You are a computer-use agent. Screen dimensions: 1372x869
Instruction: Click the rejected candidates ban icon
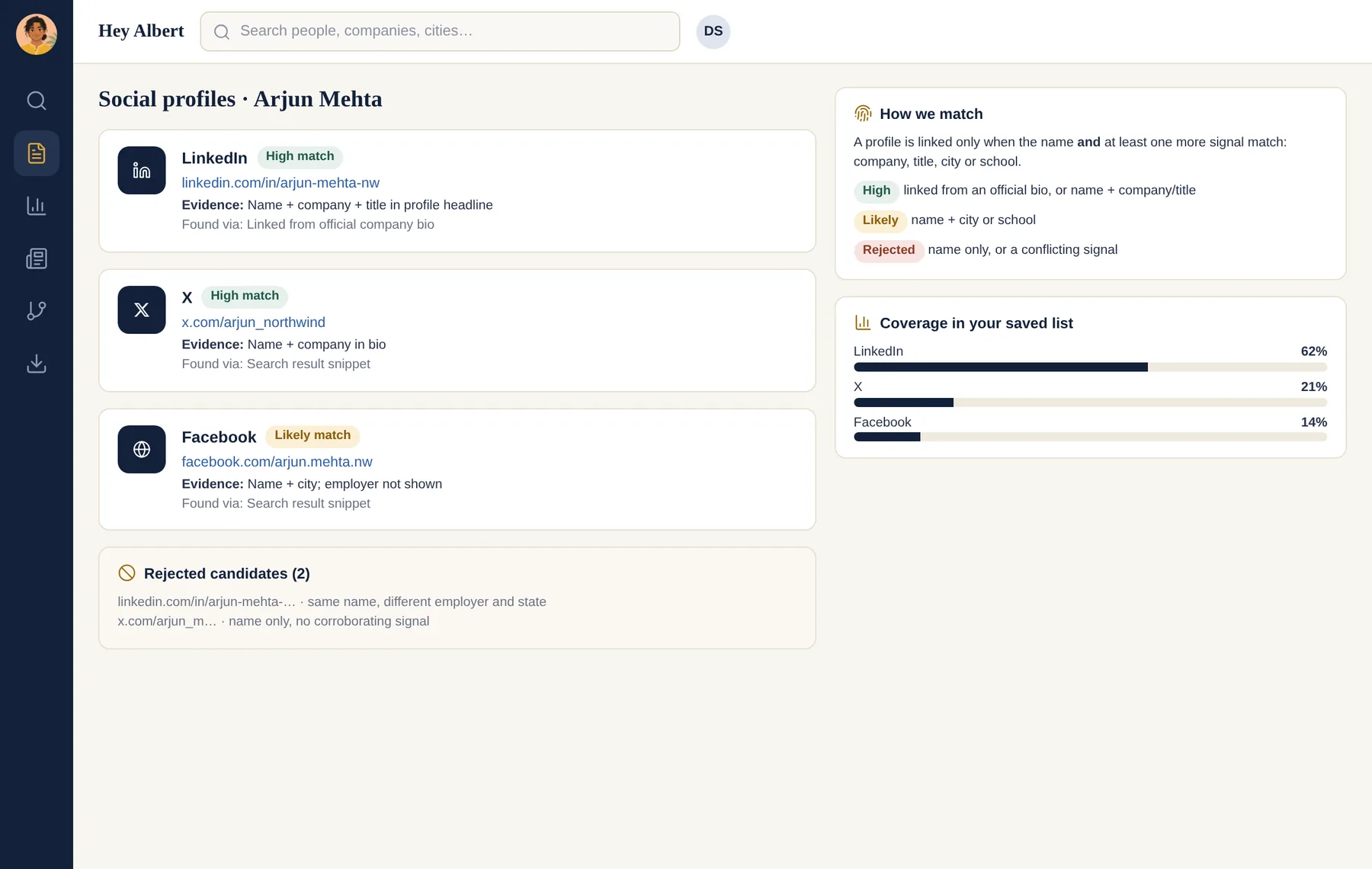[x=127, y=573]
